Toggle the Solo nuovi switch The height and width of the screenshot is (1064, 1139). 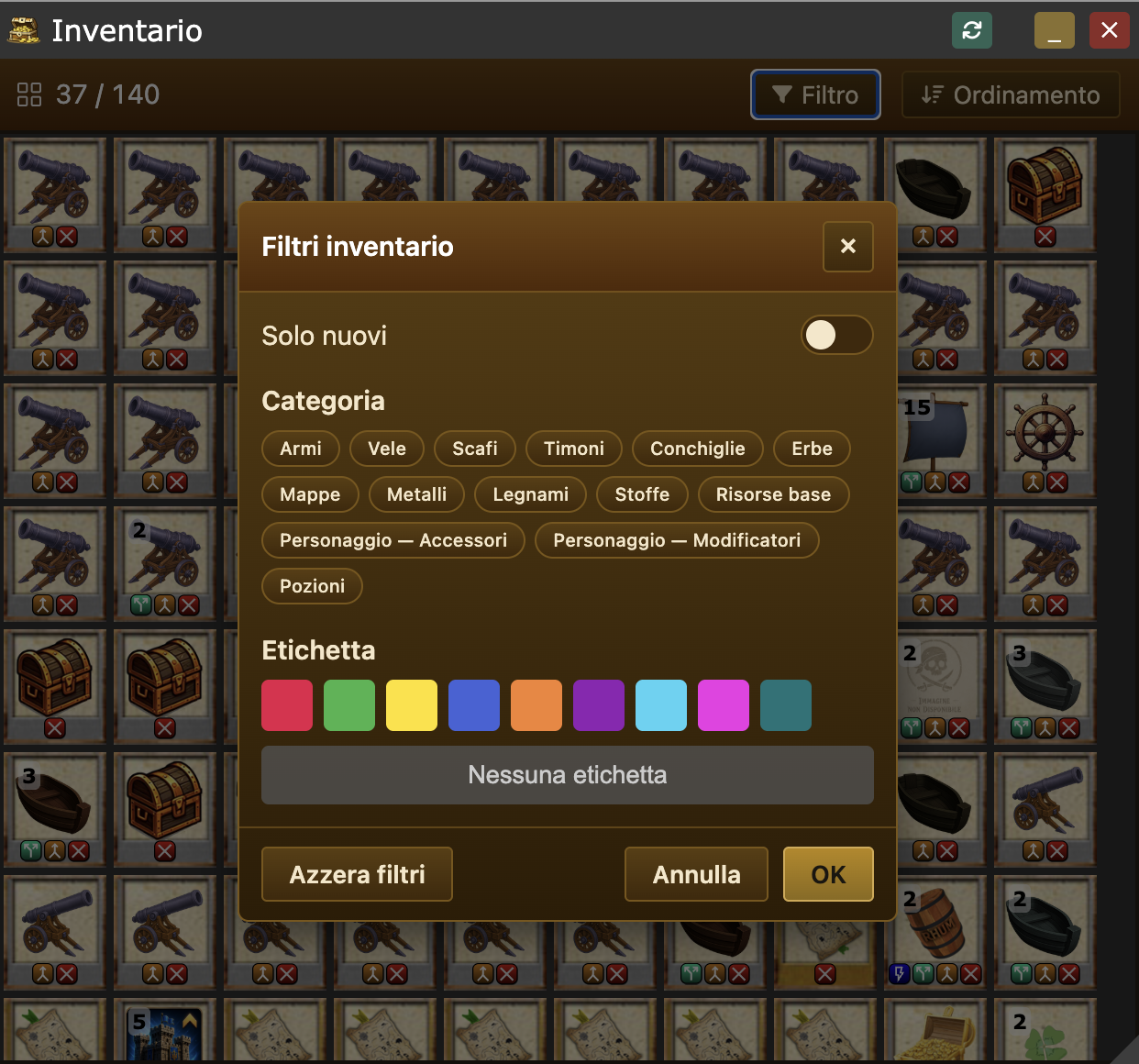836,335
